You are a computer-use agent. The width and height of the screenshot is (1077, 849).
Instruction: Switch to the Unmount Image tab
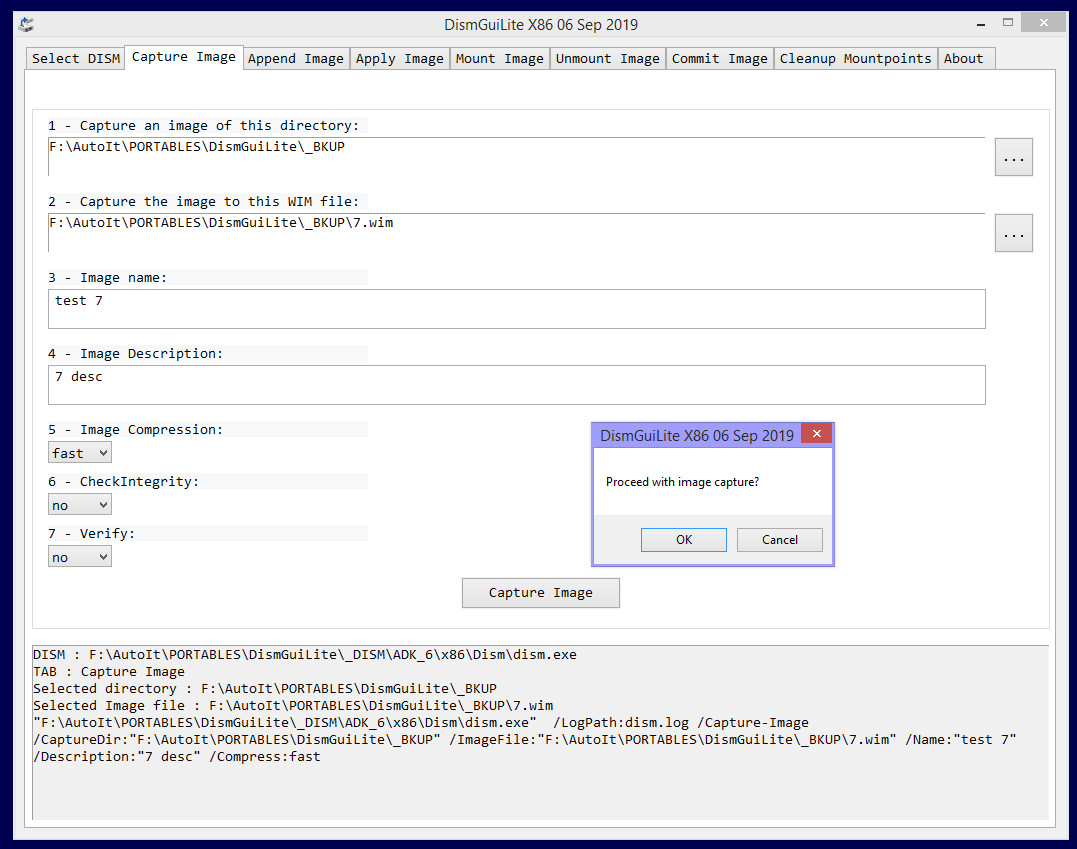tap(607, 58)
